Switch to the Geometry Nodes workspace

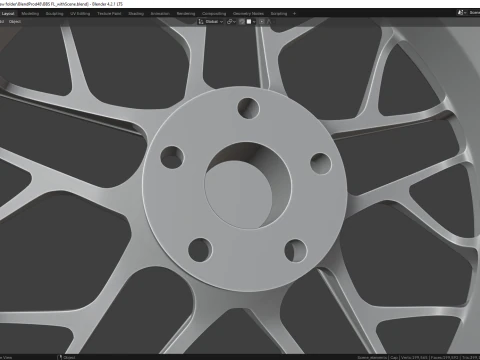[248, 14]
